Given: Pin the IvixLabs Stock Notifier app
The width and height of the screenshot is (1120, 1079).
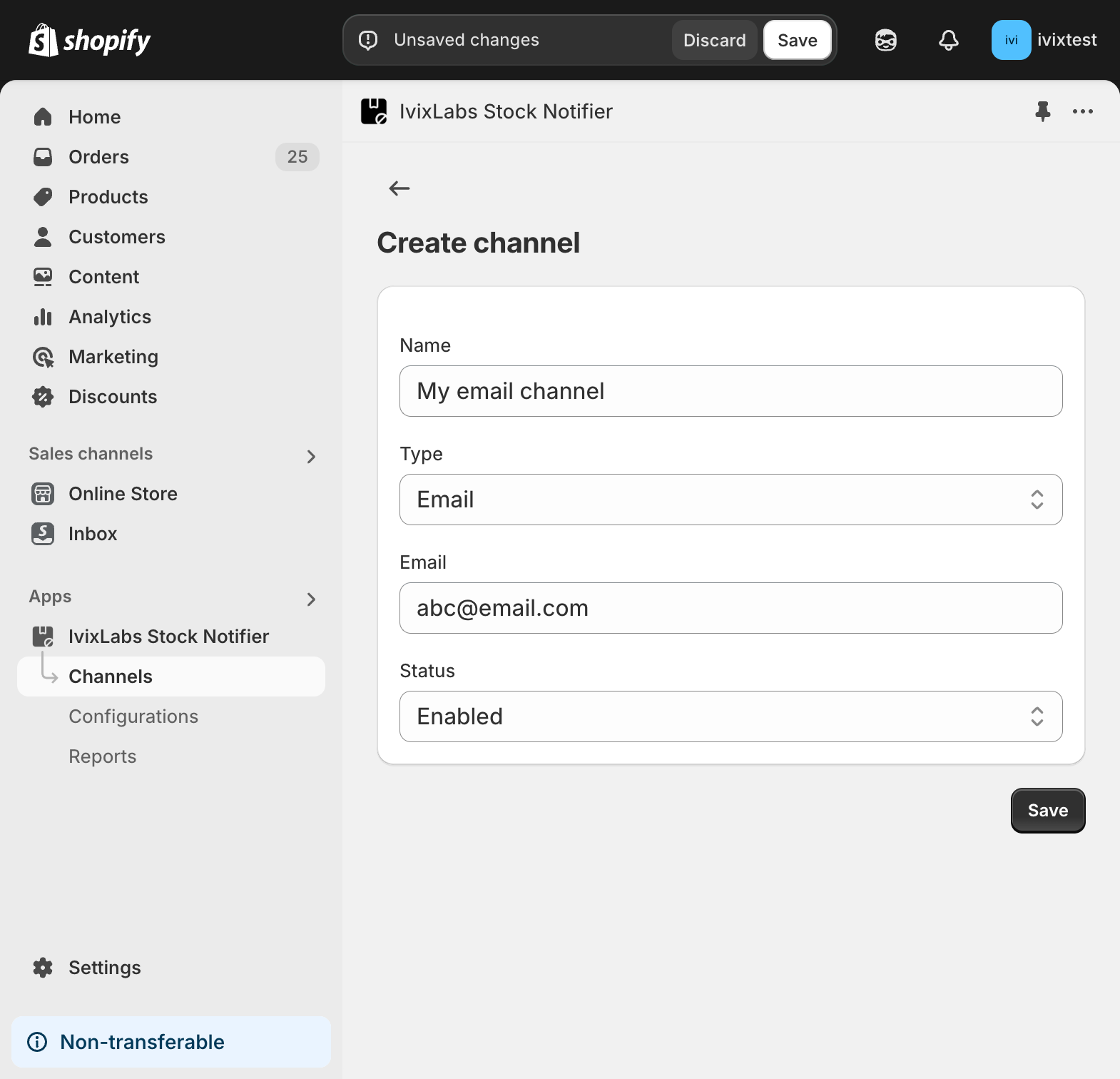Looking at the screenshot, I should [x=1043, y=111].
